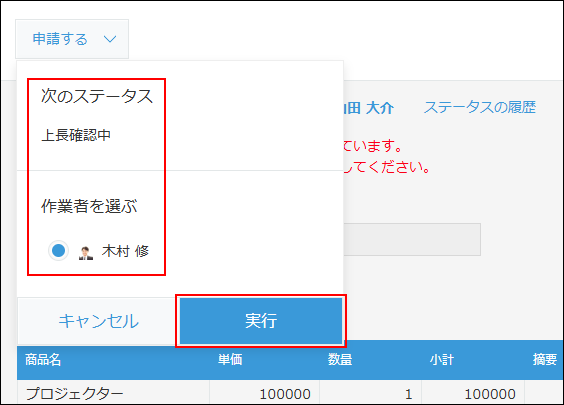Click the grey input field behind the popup

(412, 240)
